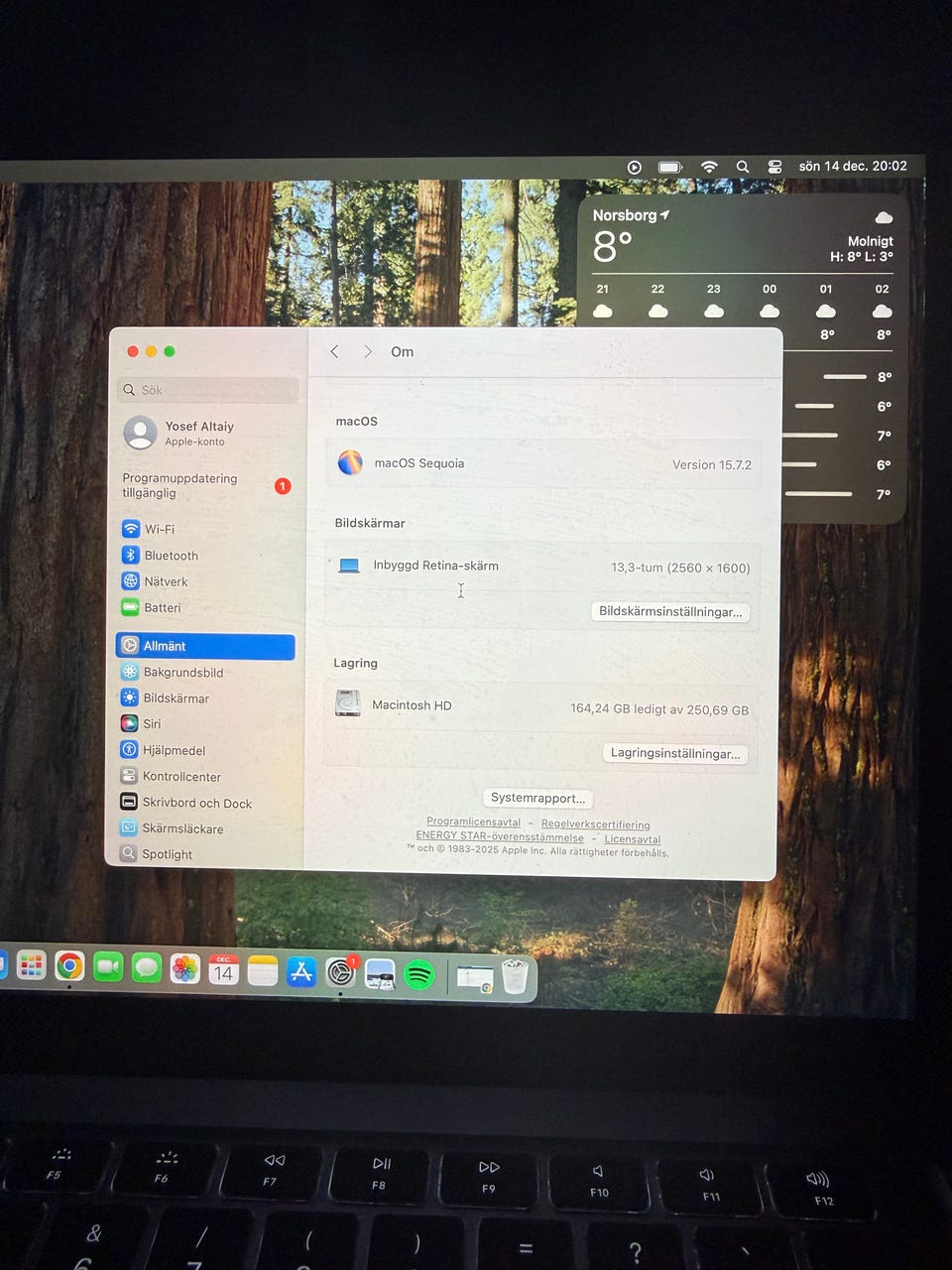Open Batteri settings in the sidebar

162,608
